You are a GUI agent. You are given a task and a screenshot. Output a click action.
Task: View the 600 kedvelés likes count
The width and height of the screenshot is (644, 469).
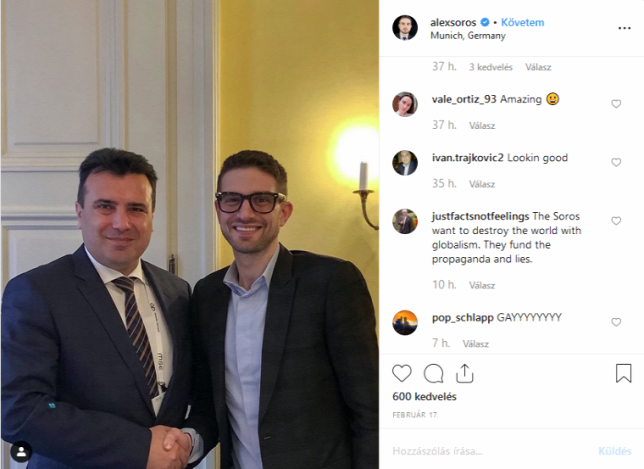click(424, 396)
